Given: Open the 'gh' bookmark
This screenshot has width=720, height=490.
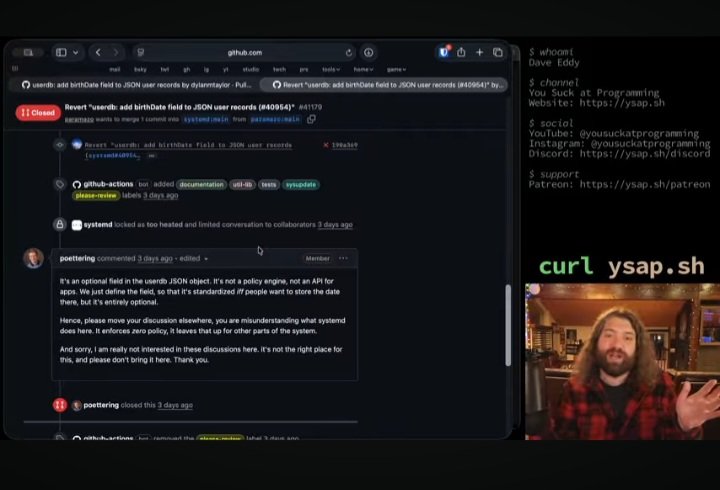Looking at the screenshot, I should 186,69.
